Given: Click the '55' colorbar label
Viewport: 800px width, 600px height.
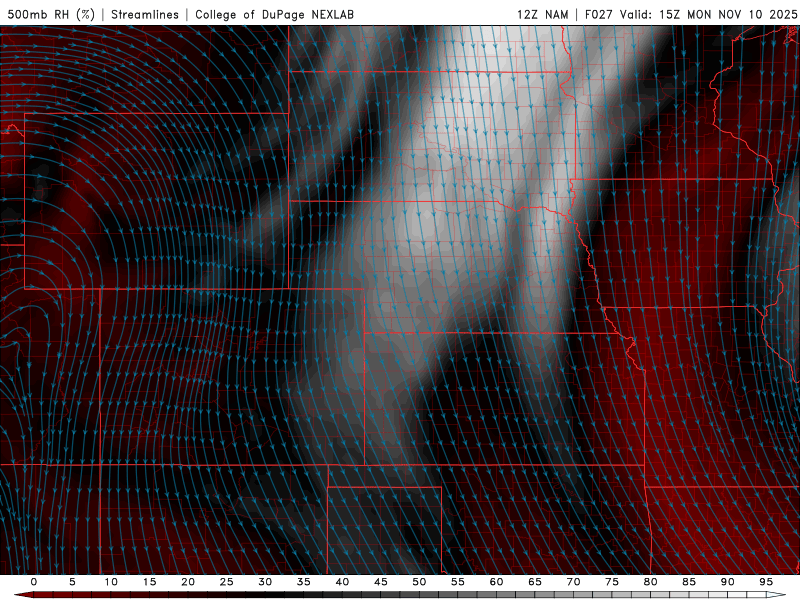Looking at the screenshot, I should pyautogui.click(x=458, y=582).
